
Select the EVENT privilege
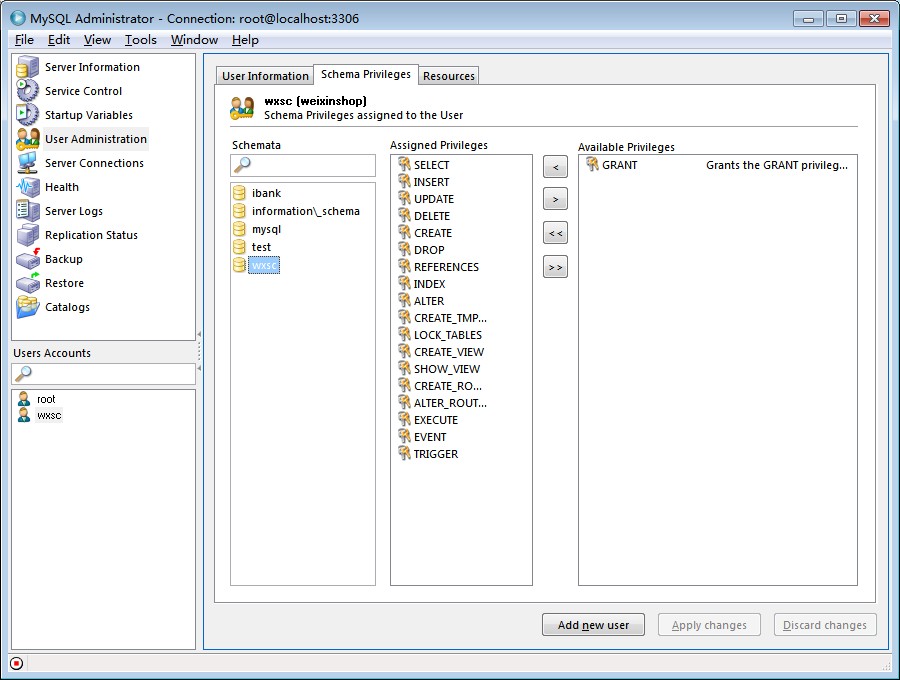pyautogui.click(x=430, y=437)
